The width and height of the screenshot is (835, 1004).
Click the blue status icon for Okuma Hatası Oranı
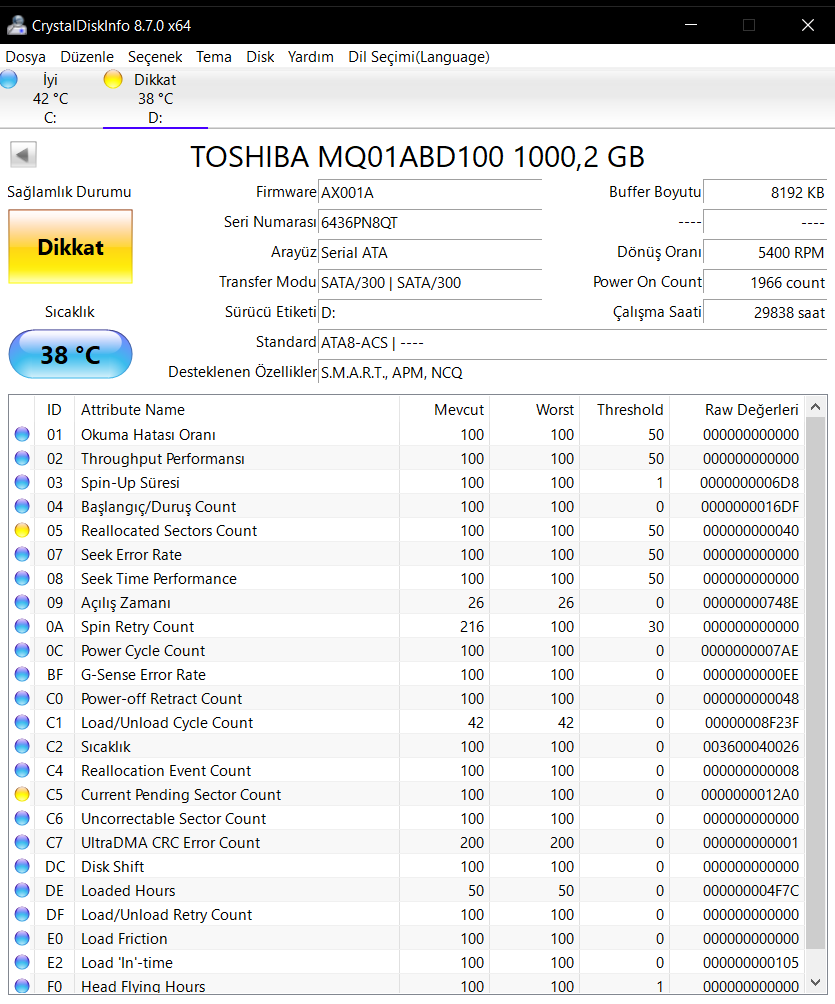tap(22, 435)
